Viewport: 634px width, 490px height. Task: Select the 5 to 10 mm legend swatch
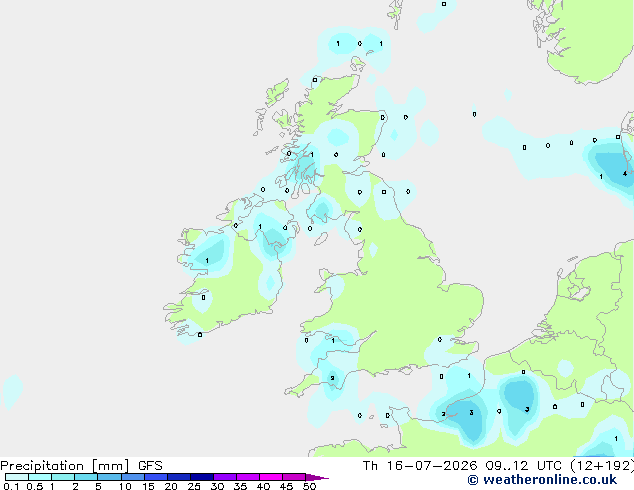tap(109, 477)
